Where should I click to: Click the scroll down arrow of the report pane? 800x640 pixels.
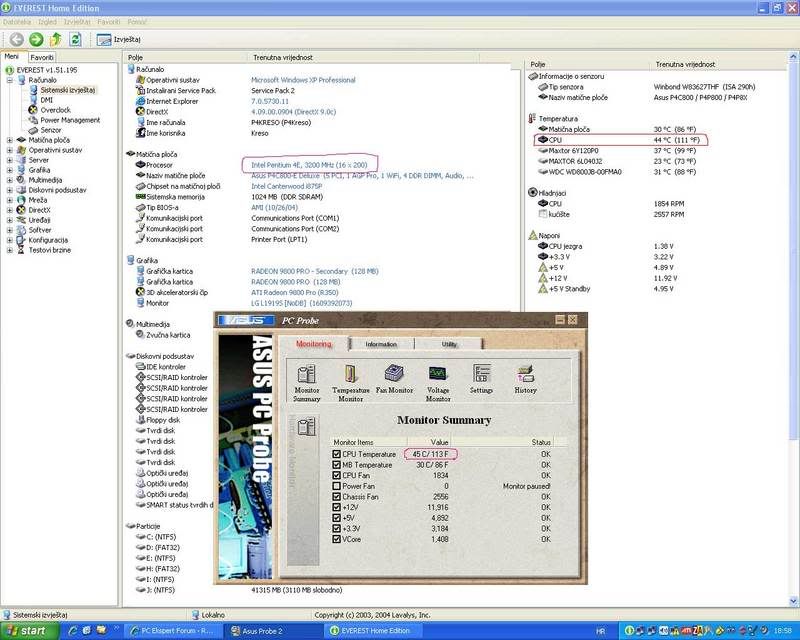(793, 601)
